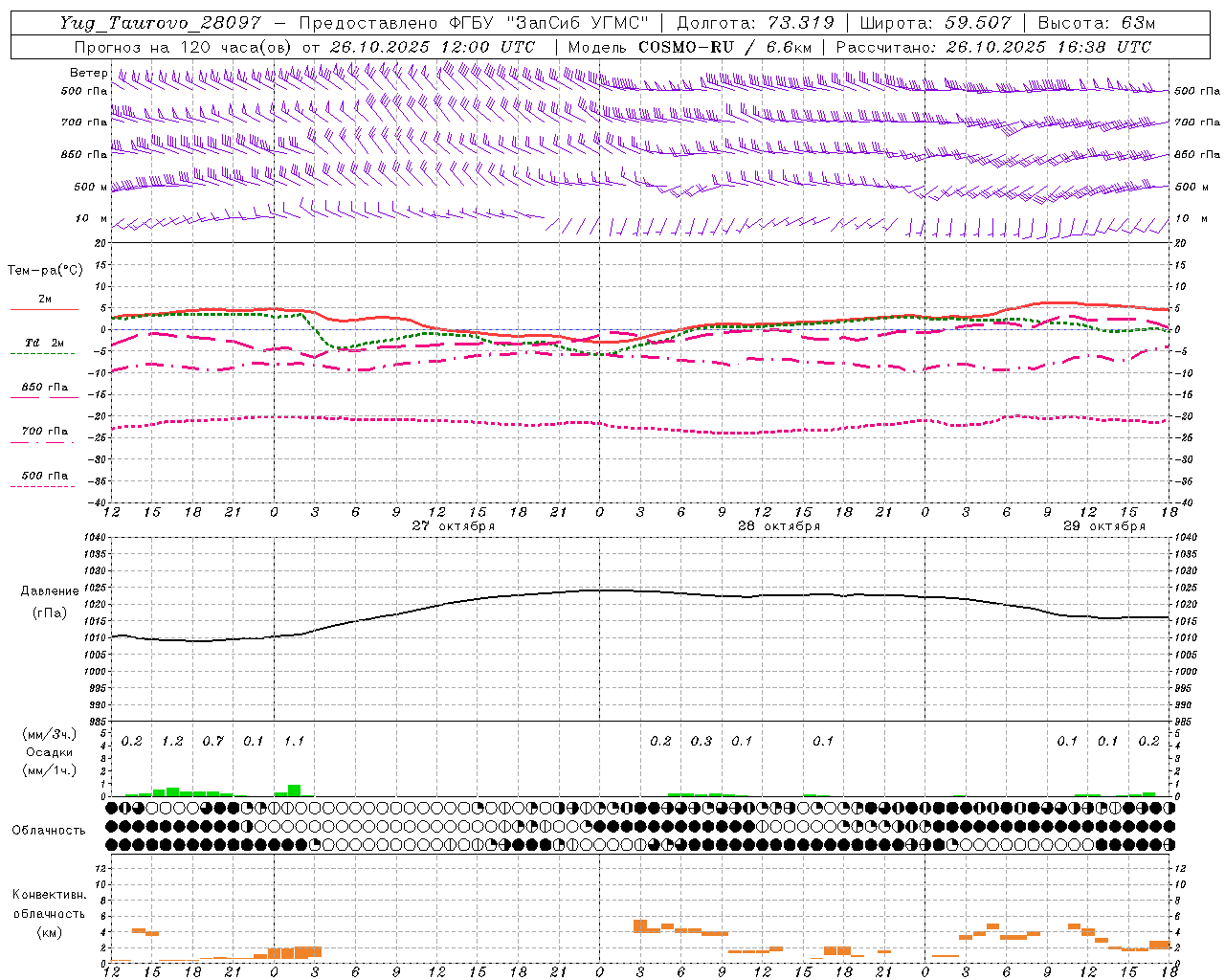The height and width of the screenshot is (980, 1225).
Task: Click the (мм/1ч.) precipitation unit label
Action: pyautogui.click(x=50, y=770)
